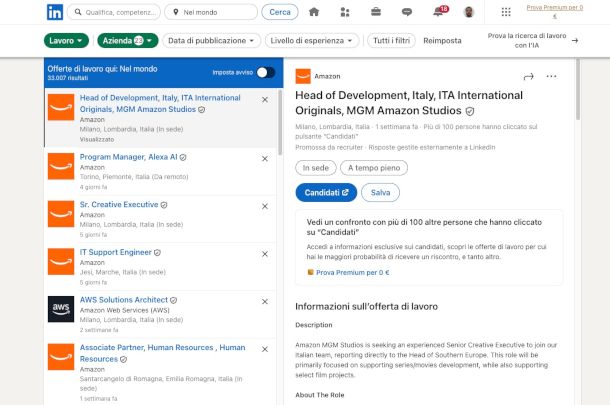This screenshot has height=405, width=610.
Task: Focus the Nel mondo location field
Action: (211, 12)
